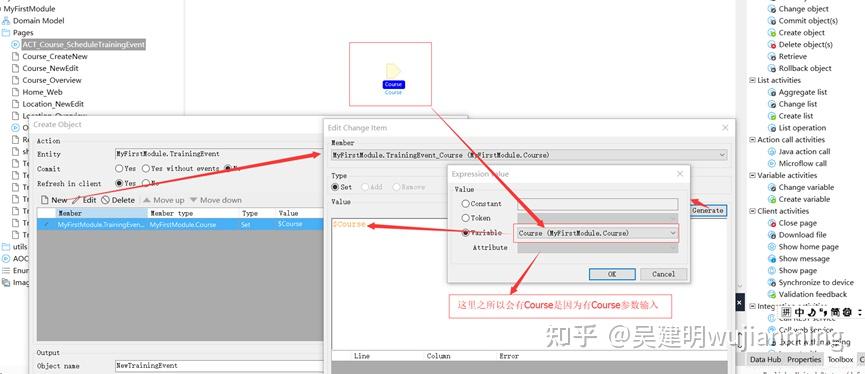Open the Variable dropdown showing Course
Viewport: 865px width, 374px height.
coord(672,233)
